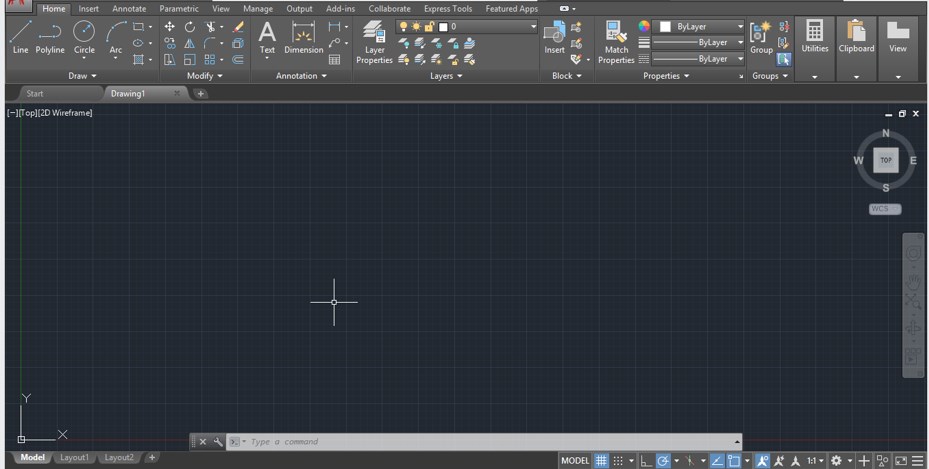Switch to the Annotate ribbon tab
The height and width of the screenshot is (469, 929).
click(x=129, y=9)
